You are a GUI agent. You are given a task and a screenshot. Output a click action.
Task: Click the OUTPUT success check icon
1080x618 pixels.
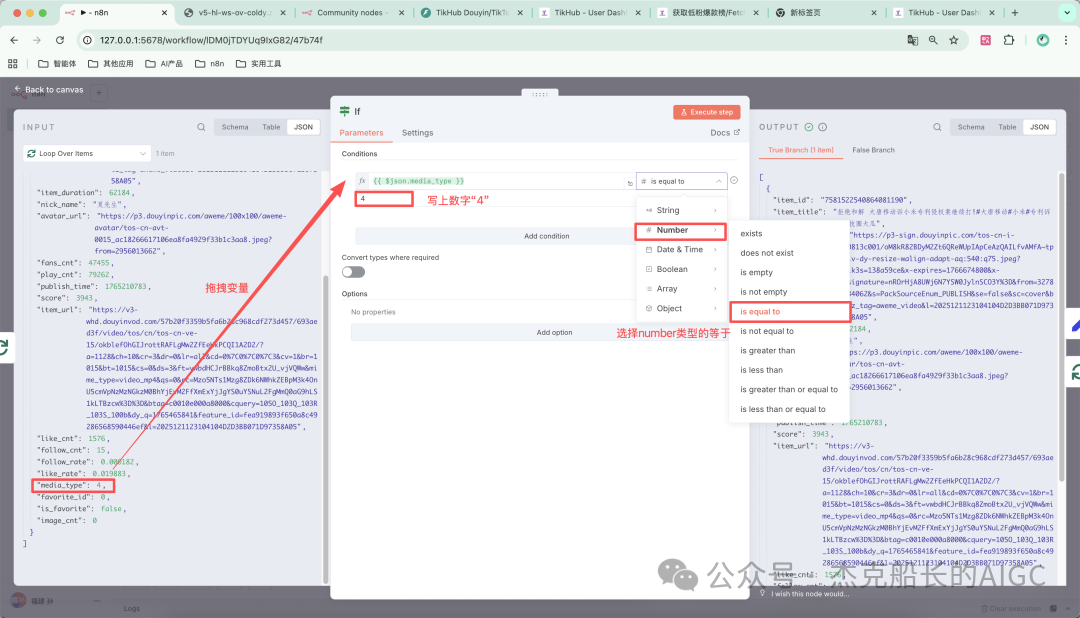click(809, 127)
